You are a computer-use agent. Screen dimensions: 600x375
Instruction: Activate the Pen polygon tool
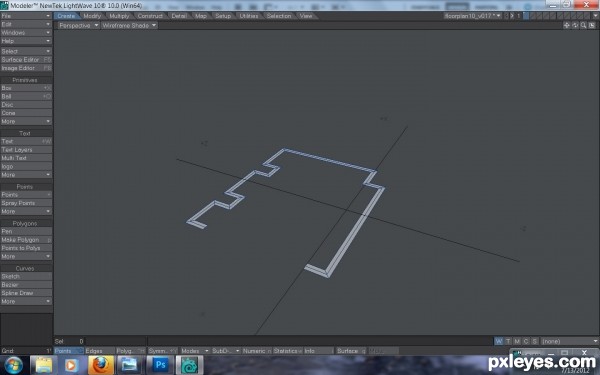tap(26, 231)
